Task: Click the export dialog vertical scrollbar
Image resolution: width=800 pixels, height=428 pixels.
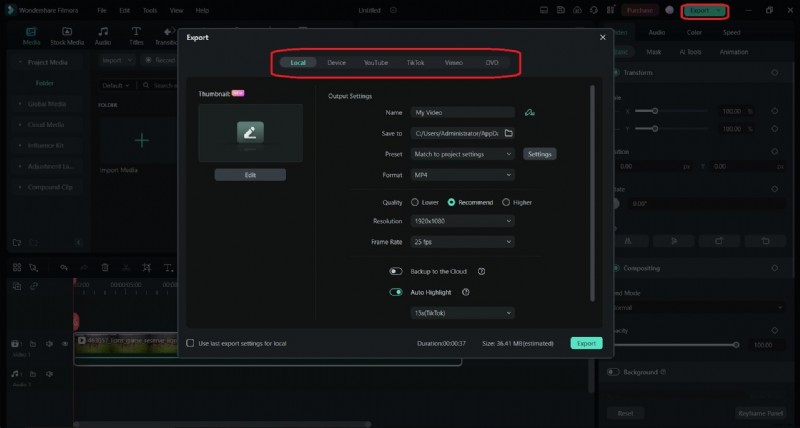Action: pyautogui.click(x=592, y=193)
